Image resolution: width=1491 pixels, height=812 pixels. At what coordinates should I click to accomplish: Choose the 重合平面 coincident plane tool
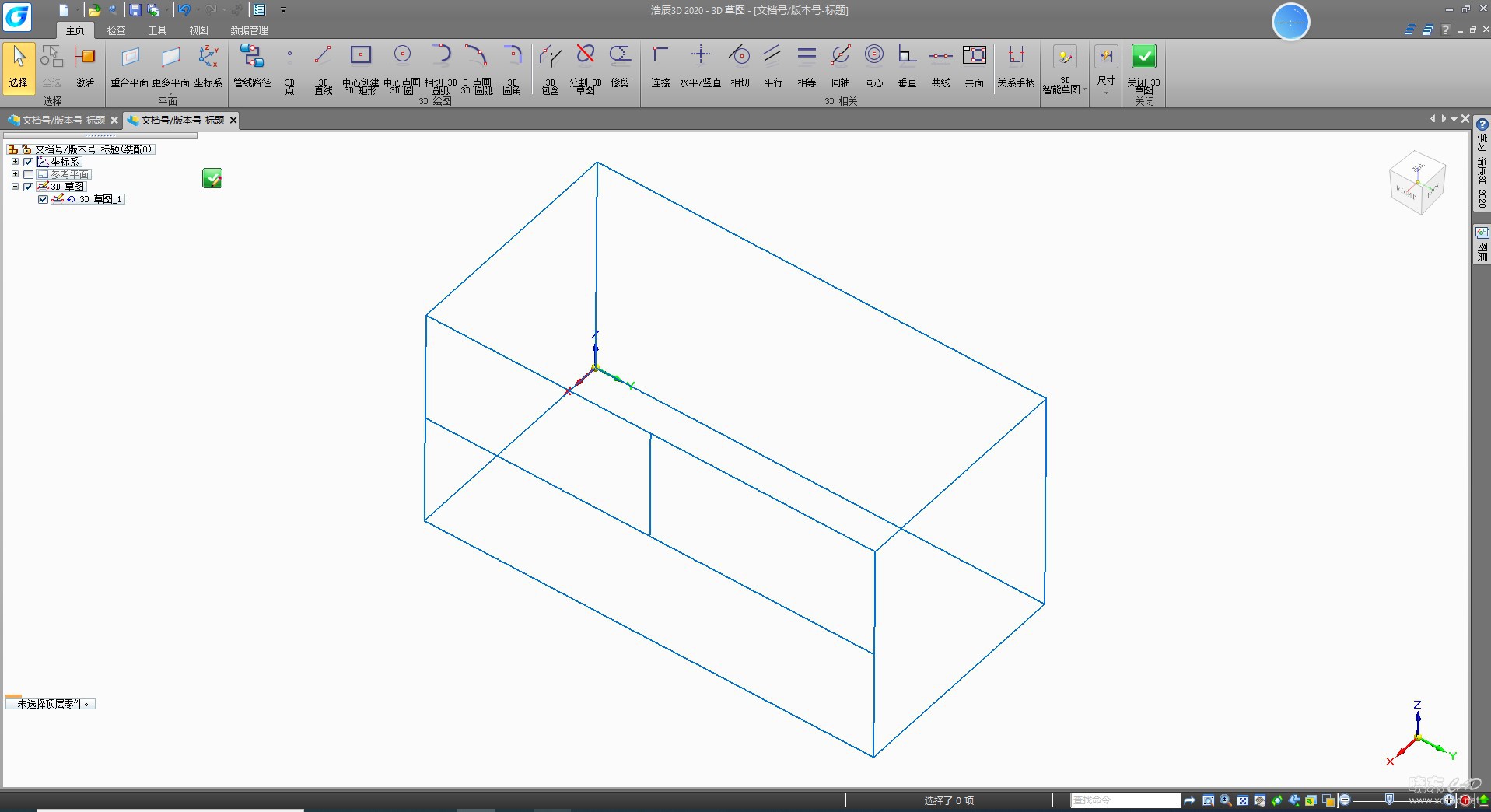click(129, 67)
